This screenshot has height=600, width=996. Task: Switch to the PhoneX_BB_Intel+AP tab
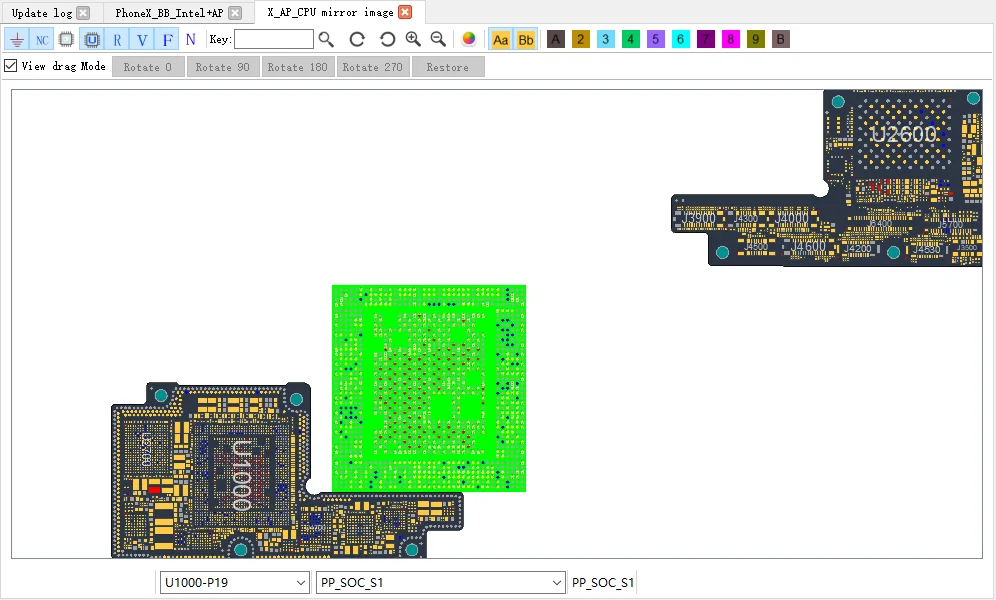pyautogui.click(x=169, y=13)
